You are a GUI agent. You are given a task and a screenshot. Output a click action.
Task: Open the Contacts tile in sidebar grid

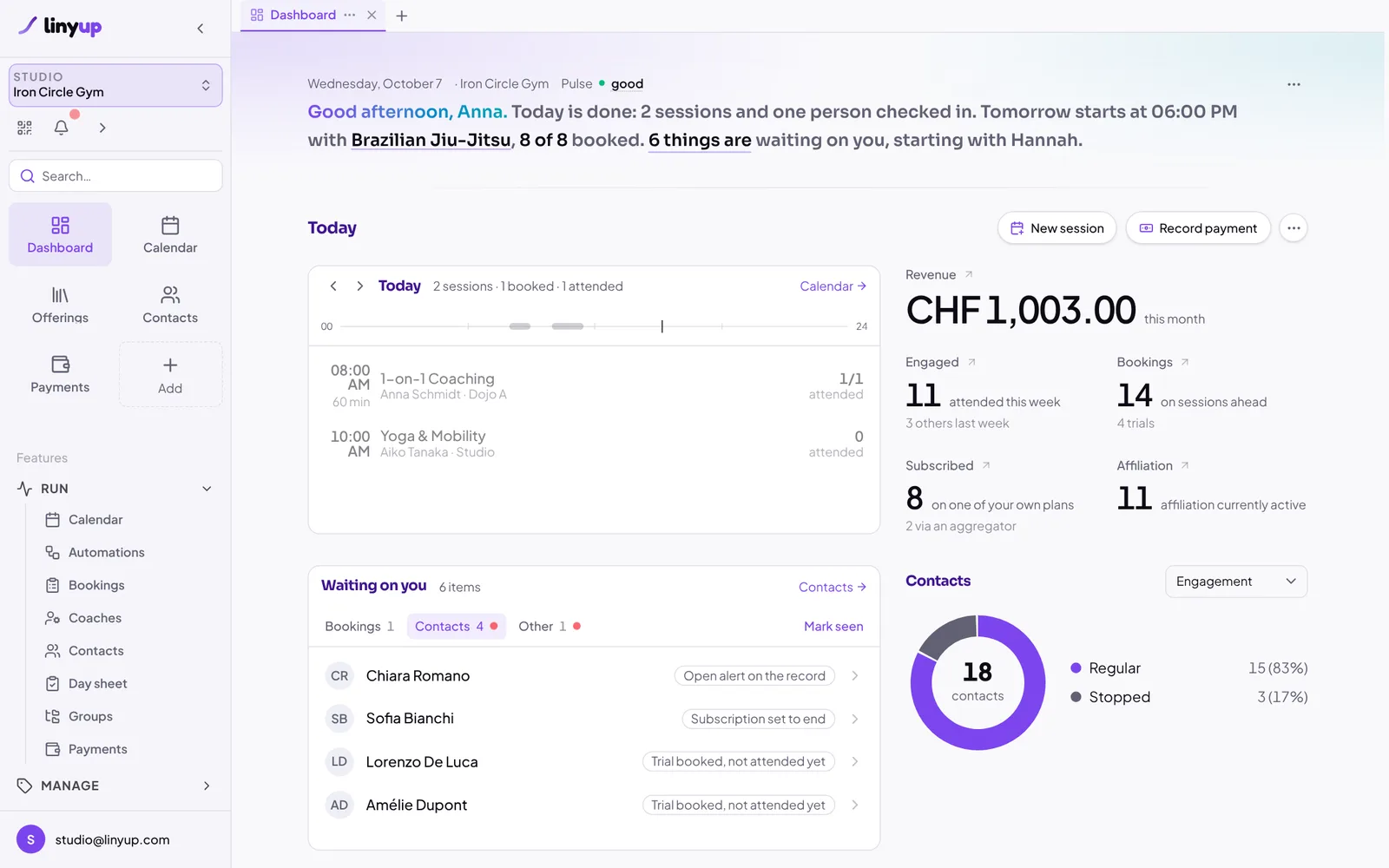click(170, 305)
